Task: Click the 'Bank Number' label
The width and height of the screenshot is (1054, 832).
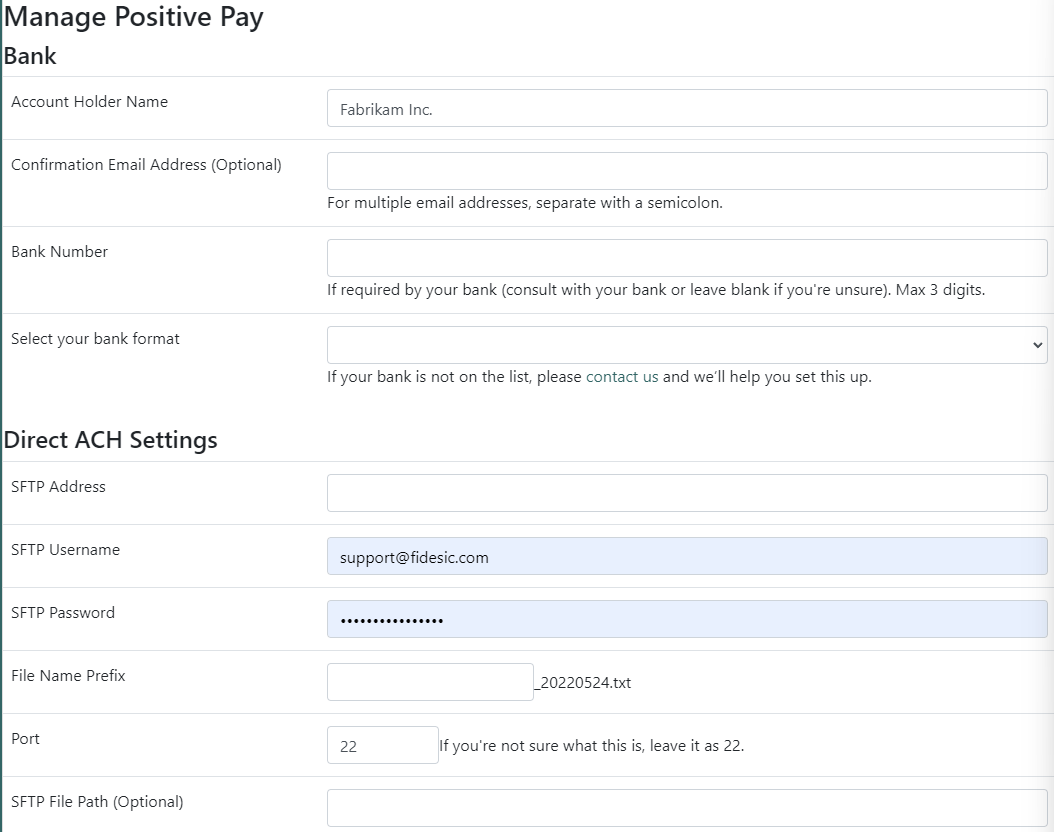Action: pos(59,251)
